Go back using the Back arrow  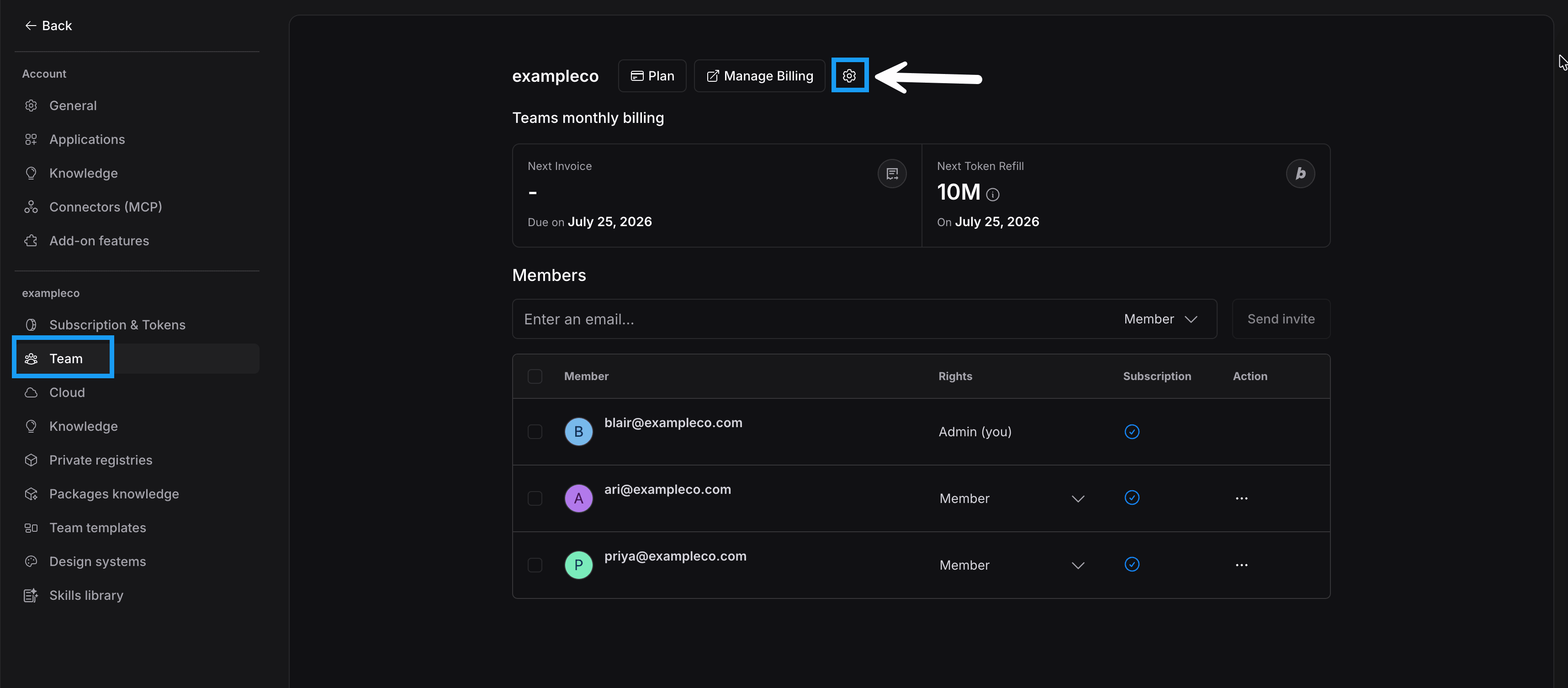(48, 26)
